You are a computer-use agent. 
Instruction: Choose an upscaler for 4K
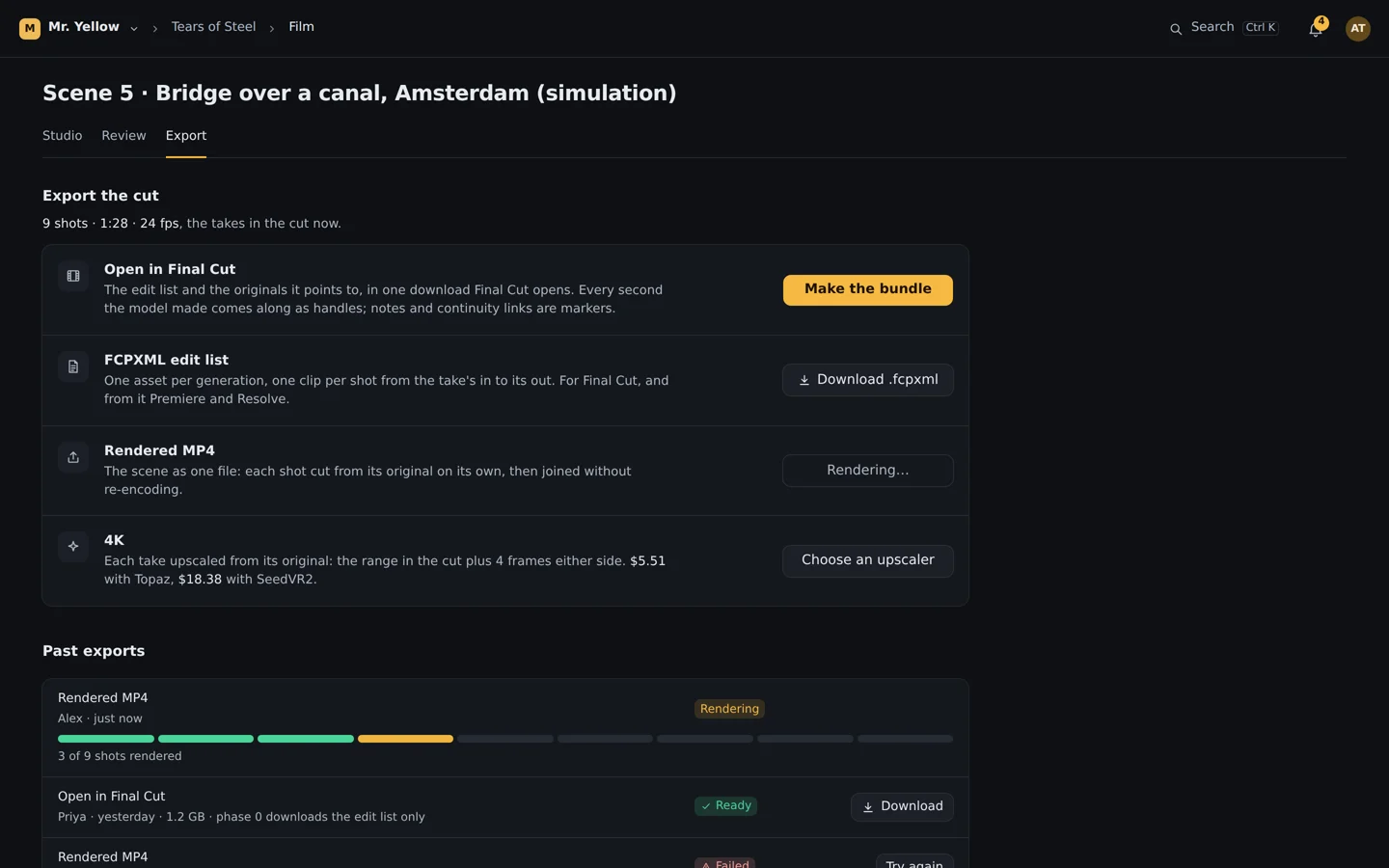point(868,560)
